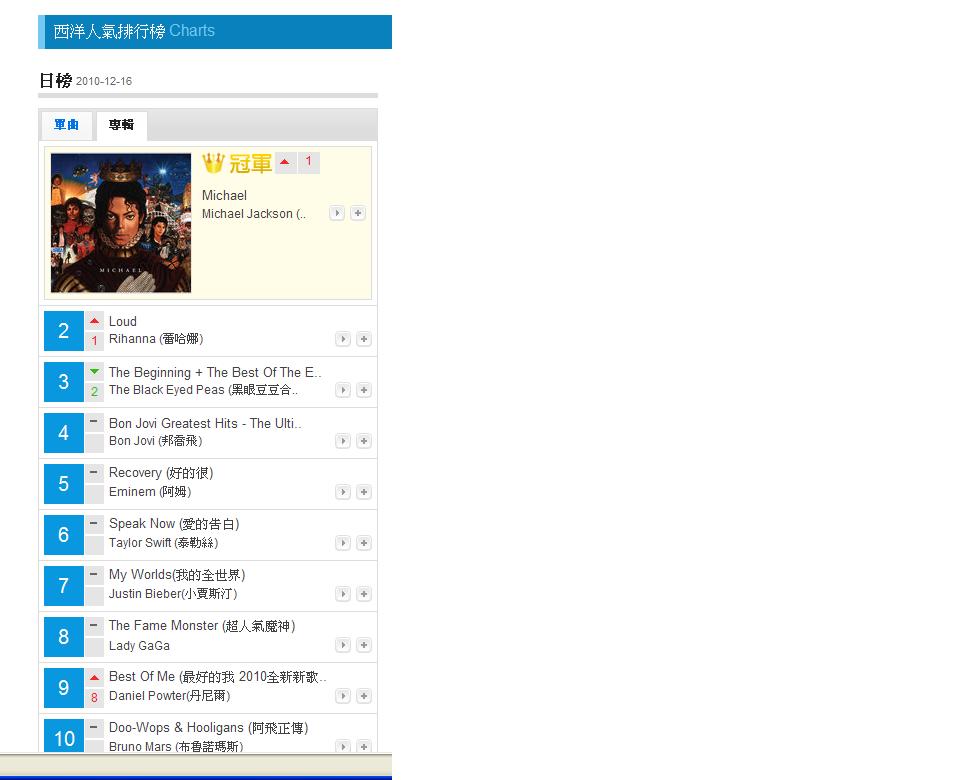Switch to the 單曲 tab
The image size is (960, 780).
click(66, 125)
